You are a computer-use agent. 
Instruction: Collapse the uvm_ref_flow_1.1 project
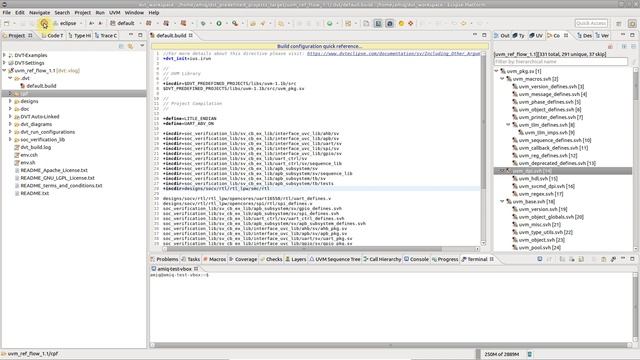point(4,70)
